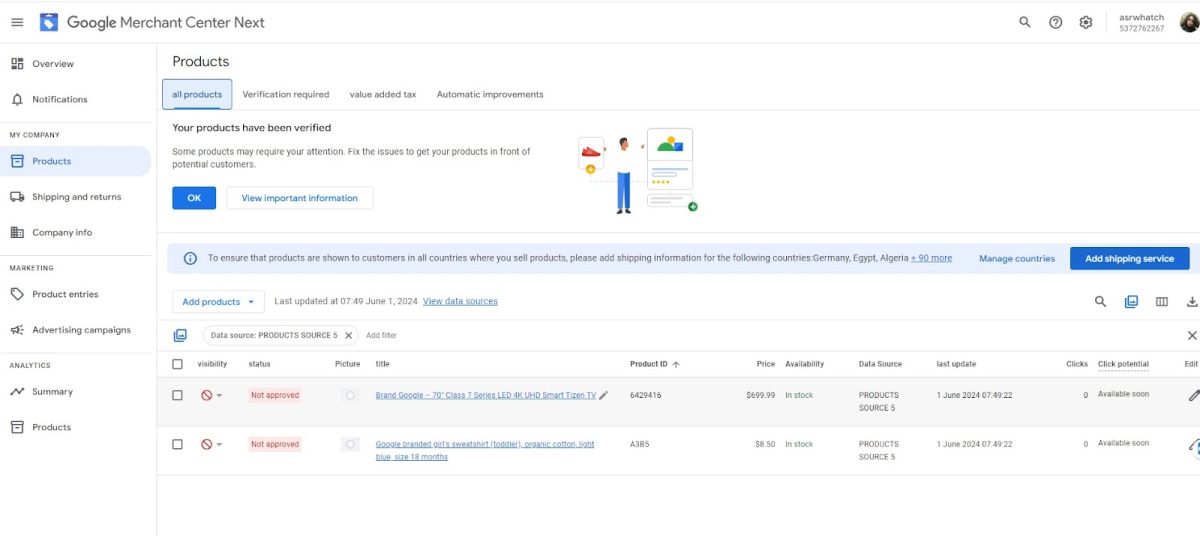
Task: Click not-visible icon for product A3B5
Action: pyautogui.click(x=206, y=444)
